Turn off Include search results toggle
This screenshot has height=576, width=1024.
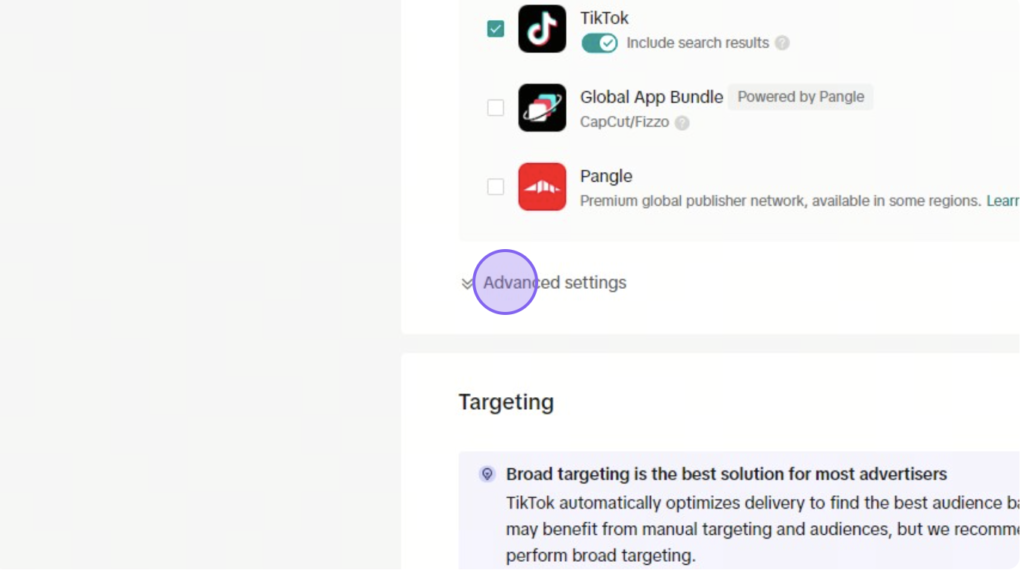click(599, 43)
